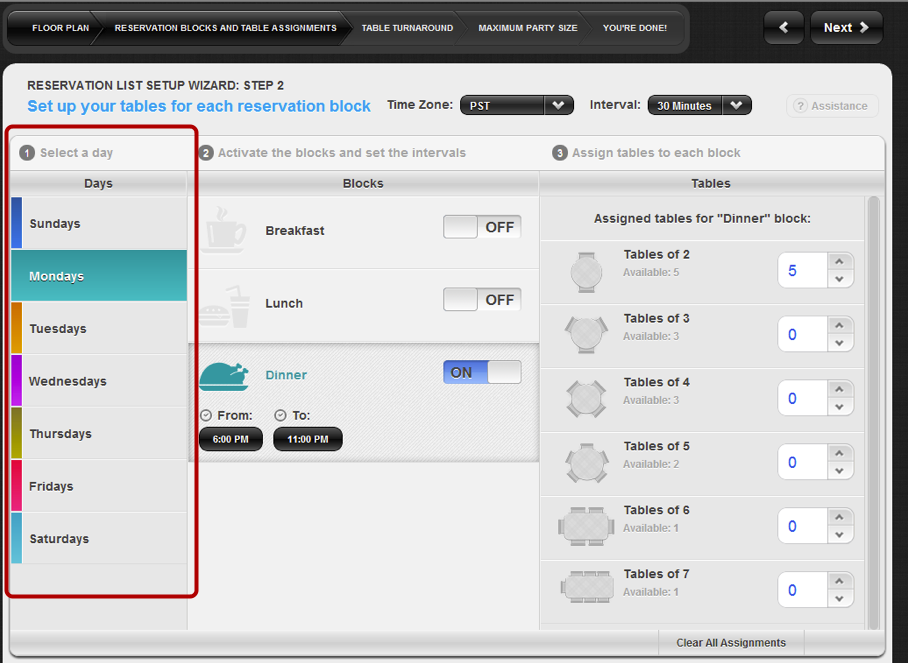Select Mondays in the Days list
908x663 pixels.
[98, 276]
